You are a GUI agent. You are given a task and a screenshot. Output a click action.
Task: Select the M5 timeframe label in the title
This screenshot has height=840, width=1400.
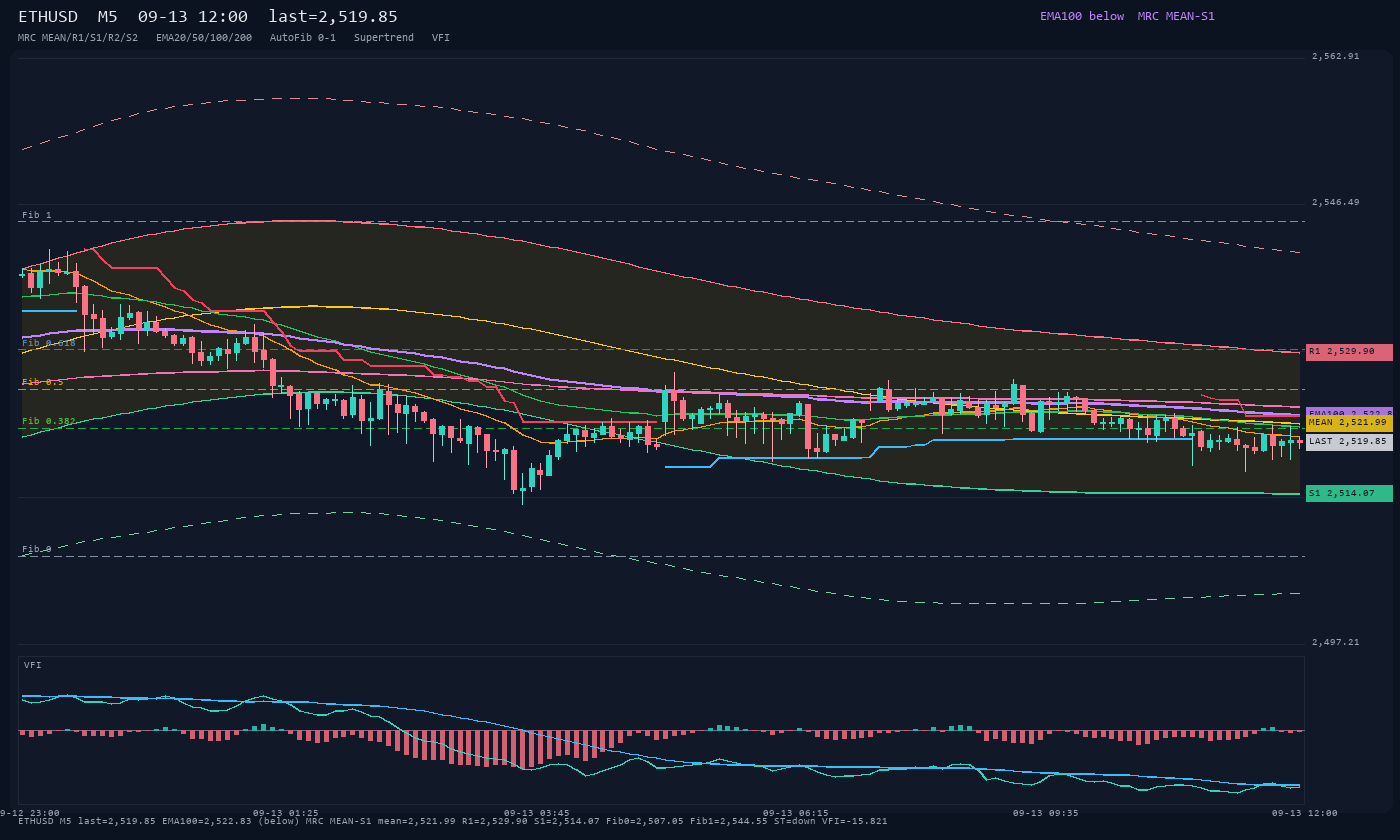coord(108,17)
